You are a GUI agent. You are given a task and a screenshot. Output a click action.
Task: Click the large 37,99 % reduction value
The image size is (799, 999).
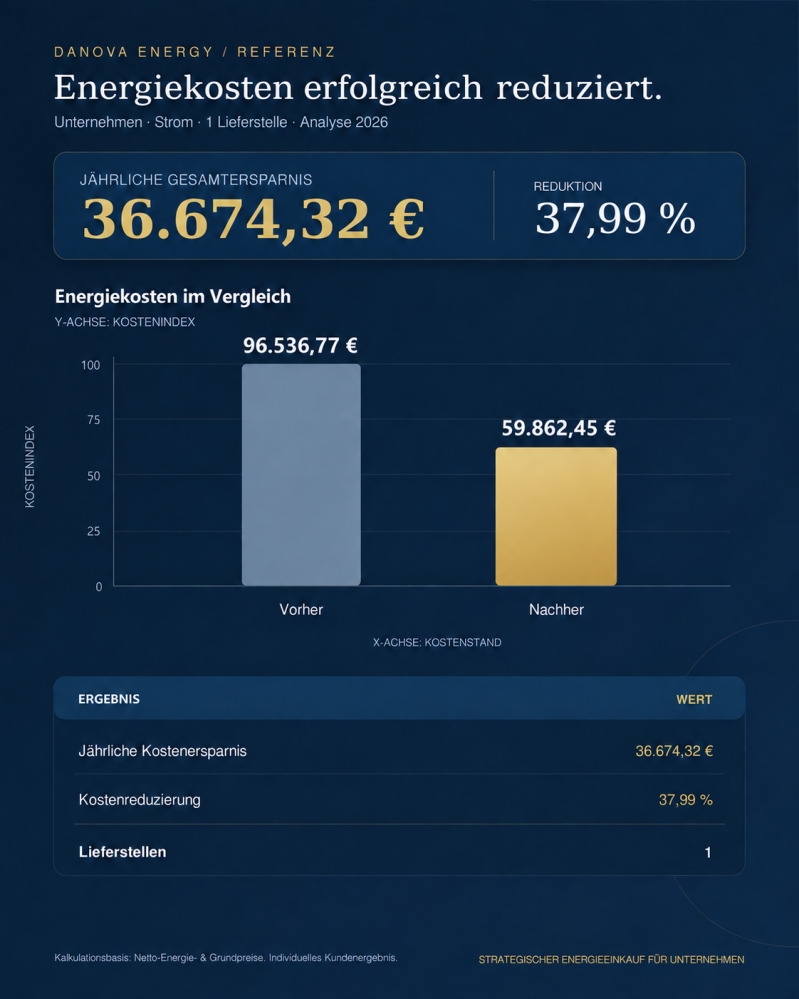[x=615, y=219]
